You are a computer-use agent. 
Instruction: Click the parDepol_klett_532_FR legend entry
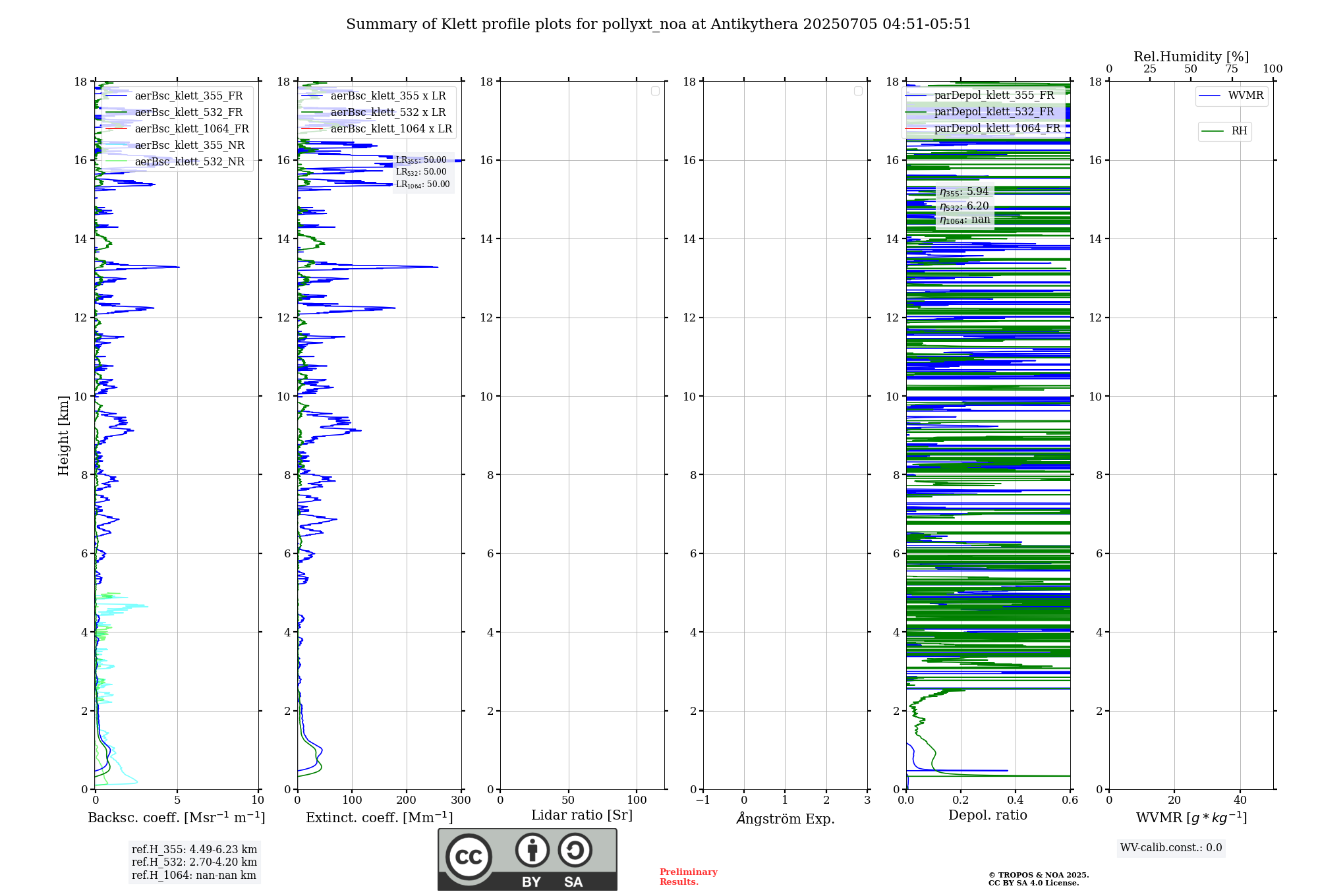[x=994, y=112]
